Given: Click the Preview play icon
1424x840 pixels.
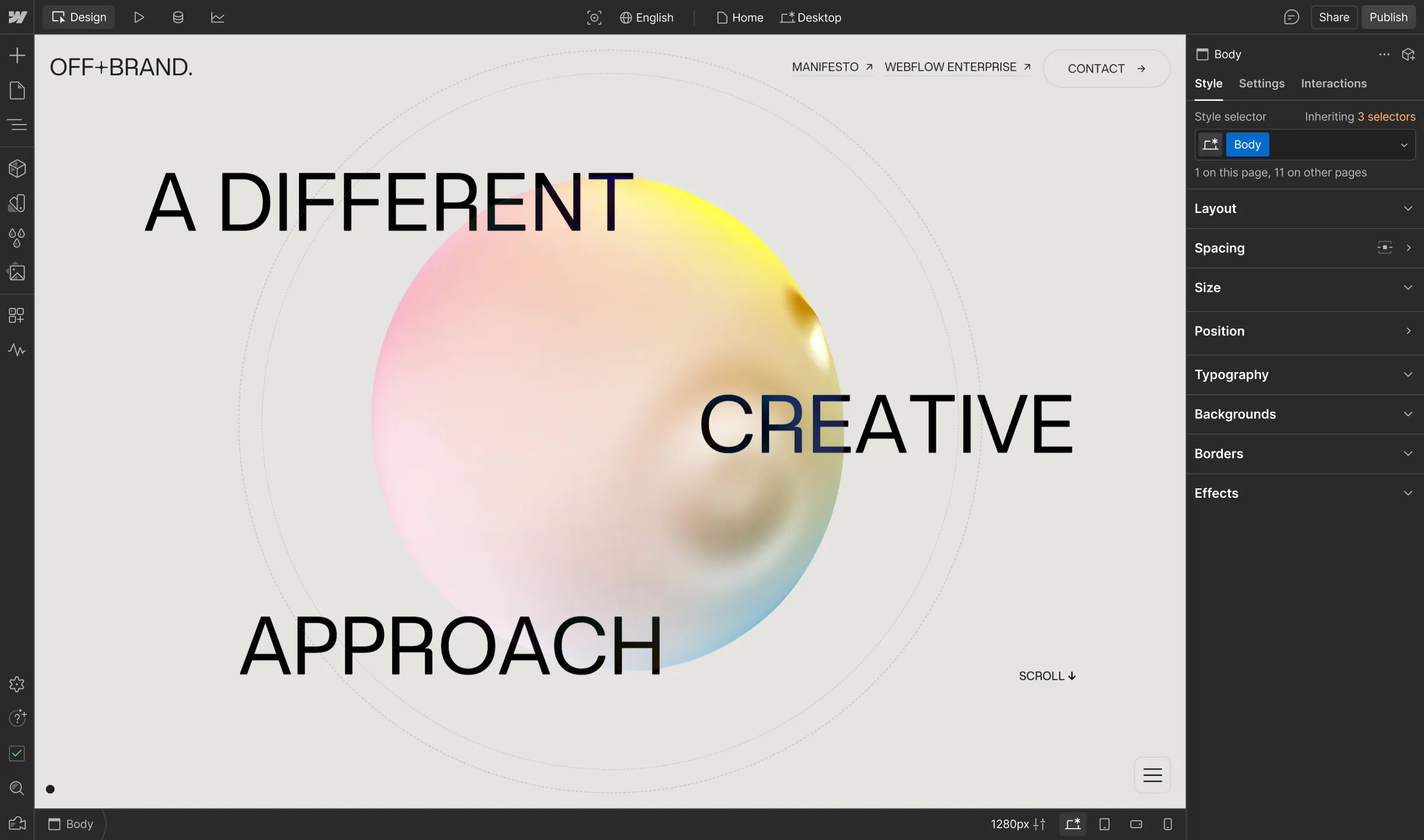Looking at the screenshot, I should click(139, 17).
